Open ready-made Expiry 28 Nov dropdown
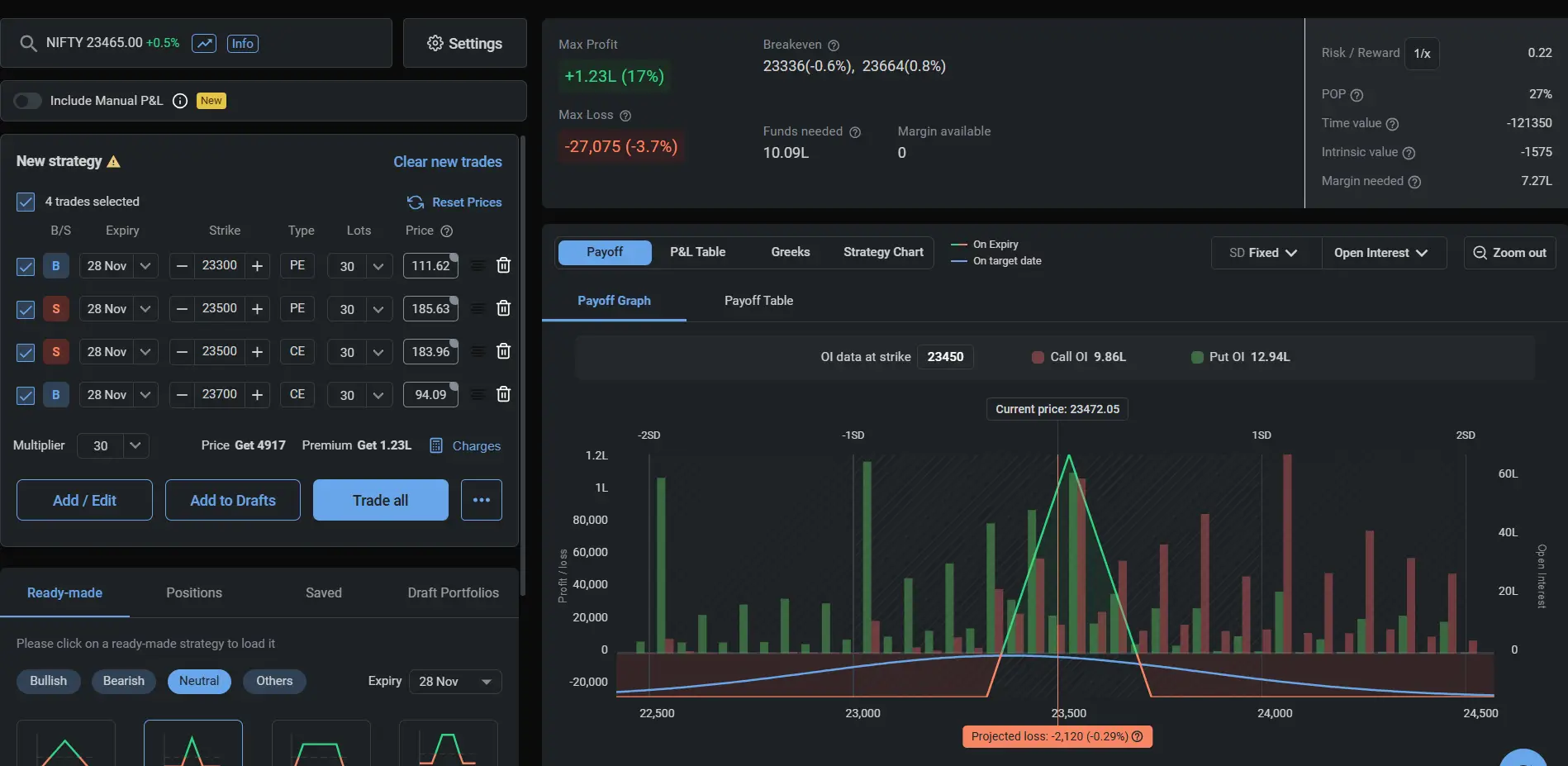Image resolution: width=1568 pixels, height=766 pixels. 455,682
